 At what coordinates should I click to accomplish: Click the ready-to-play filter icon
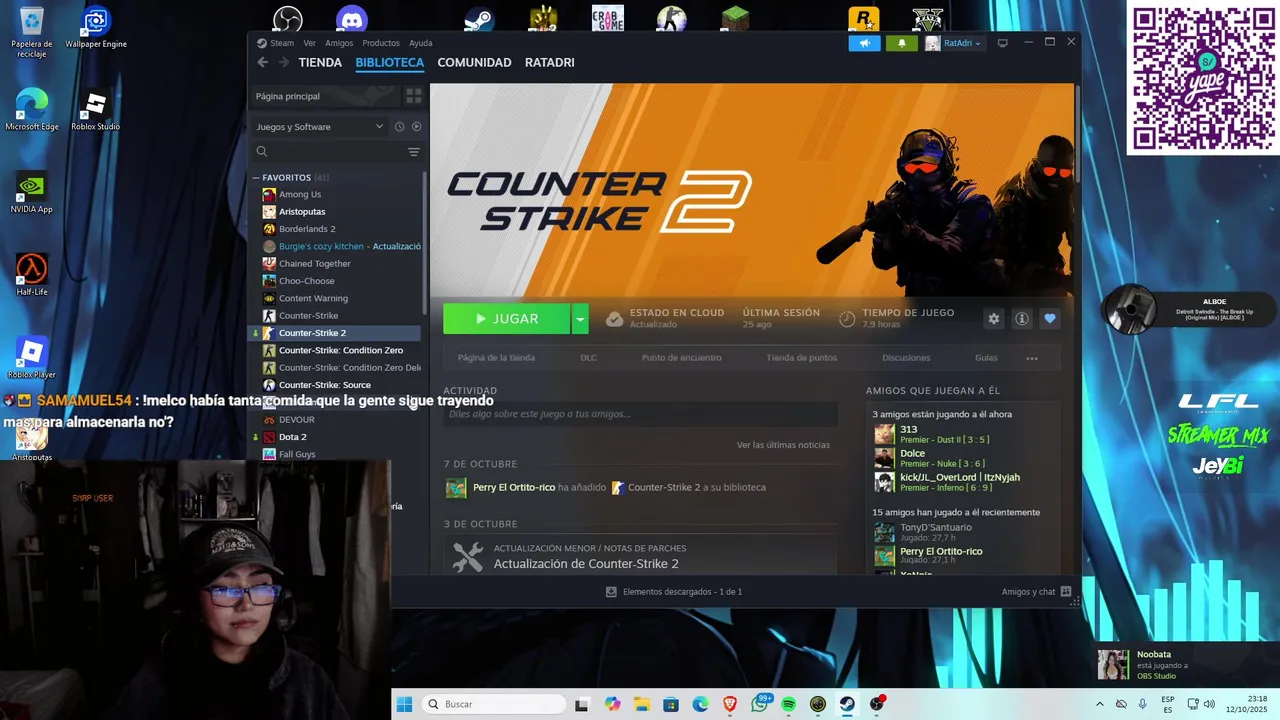pyautogui.click(x=416, y=127)
